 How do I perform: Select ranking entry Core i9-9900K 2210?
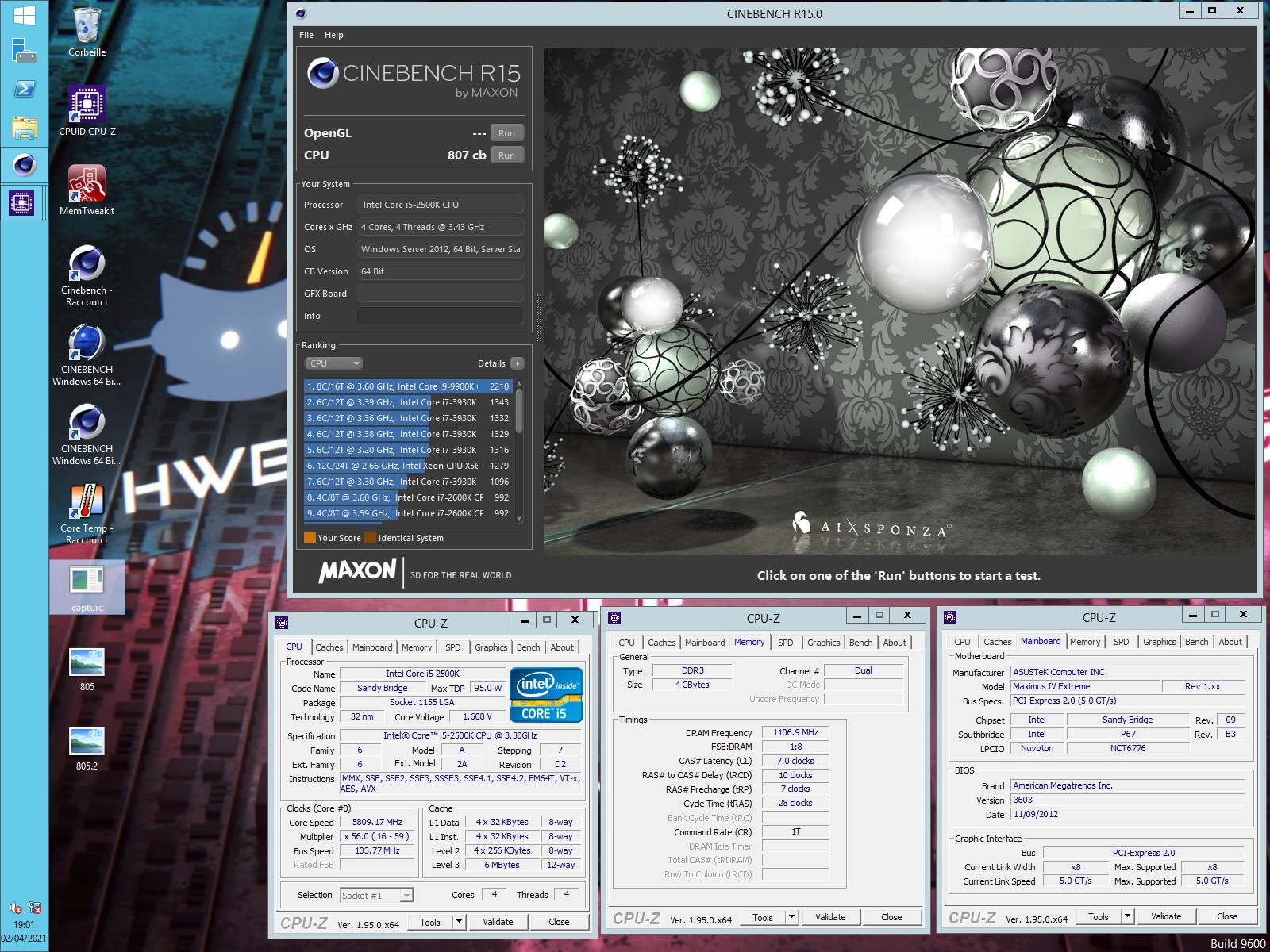click(x=408, y=386)
